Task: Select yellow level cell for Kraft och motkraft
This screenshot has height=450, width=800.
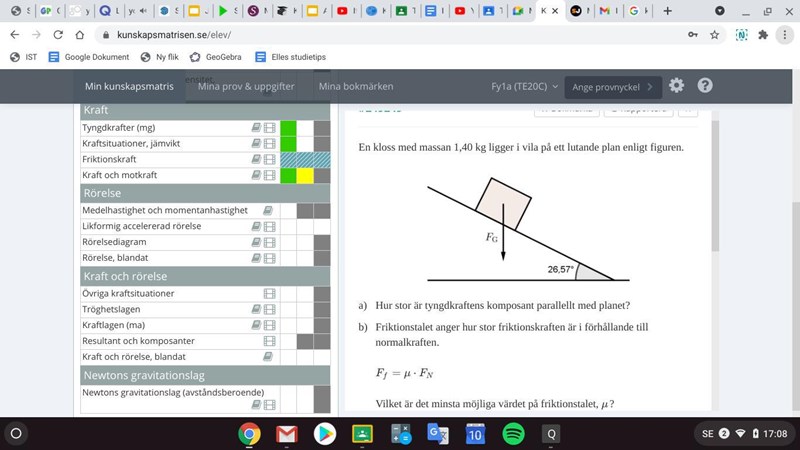Action: [305, 175]
